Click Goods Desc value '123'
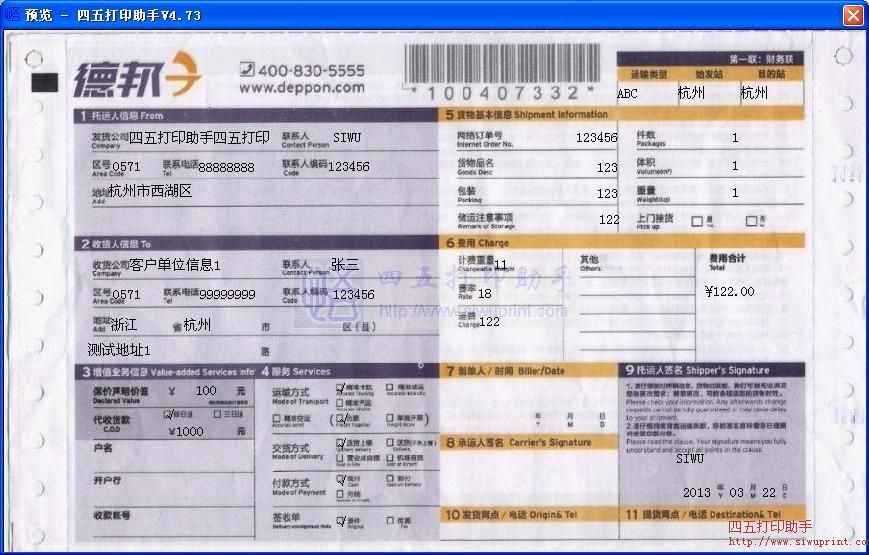 tap(607, 167)
